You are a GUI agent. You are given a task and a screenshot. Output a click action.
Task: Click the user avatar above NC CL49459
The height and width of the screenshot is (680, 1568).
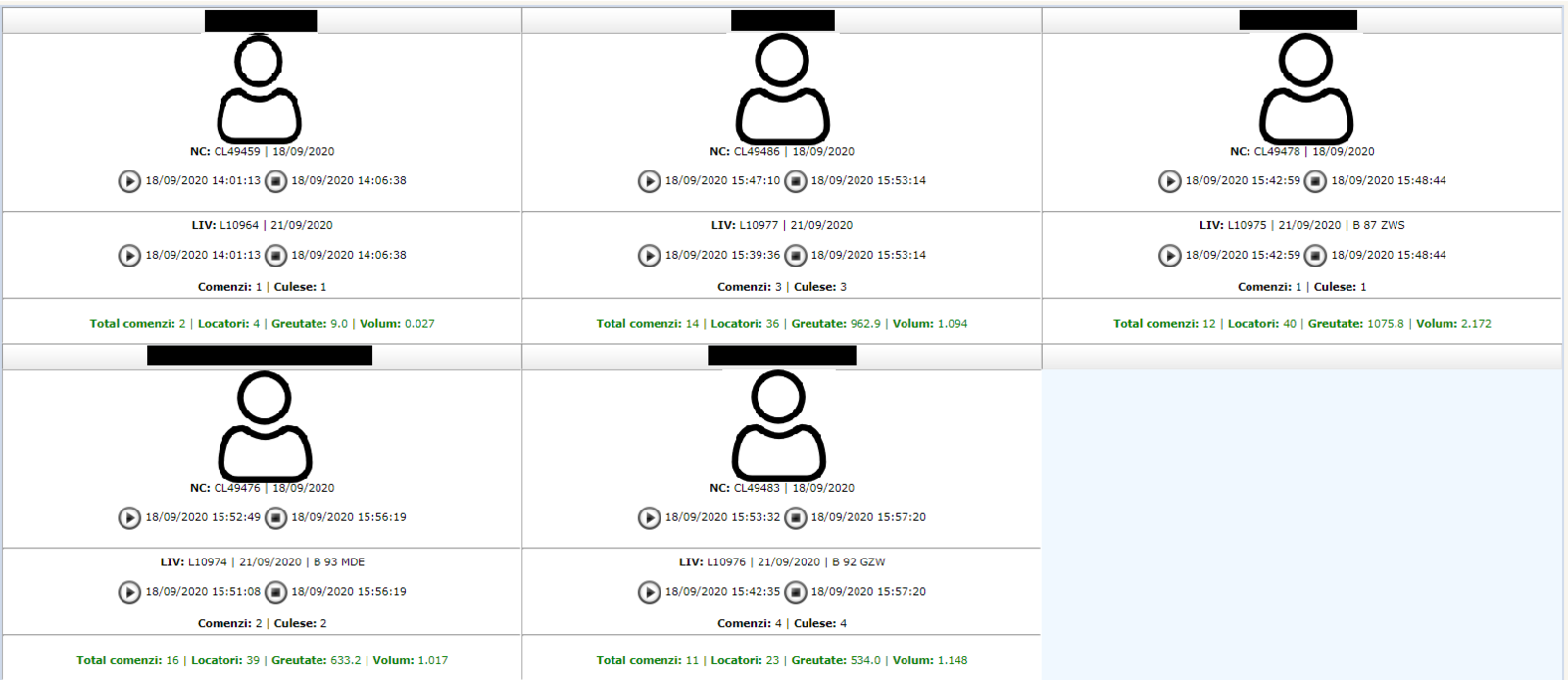[x=259, y=89]
